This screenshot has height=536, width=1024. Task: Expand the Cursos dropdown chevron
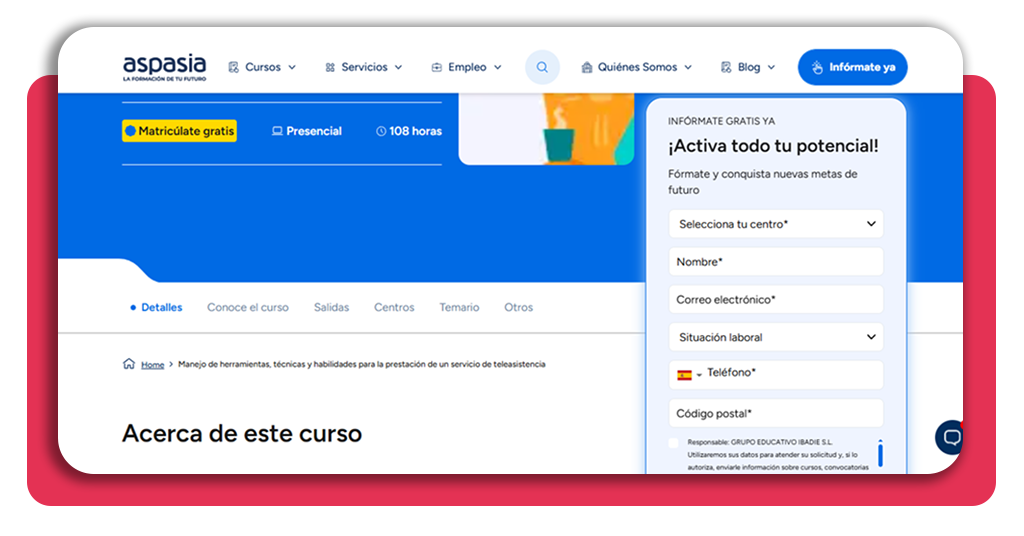[292, 67]
